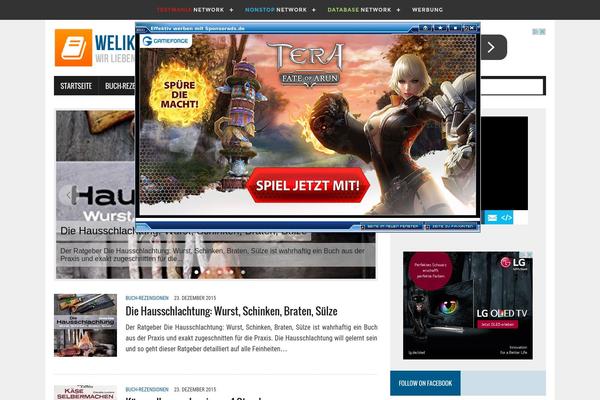Select the second slider pagination dot
The height and width of the screenshot is (400, 600).
coord(208,272)
